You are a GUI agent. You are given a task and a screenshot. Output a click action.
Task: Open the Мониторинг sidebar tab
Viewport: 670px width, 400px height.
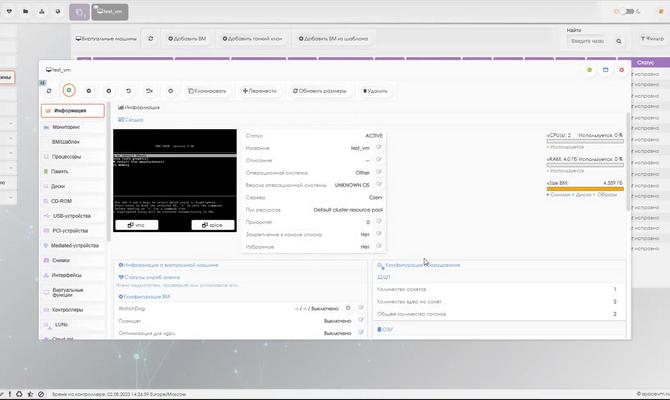pos(73,127)
